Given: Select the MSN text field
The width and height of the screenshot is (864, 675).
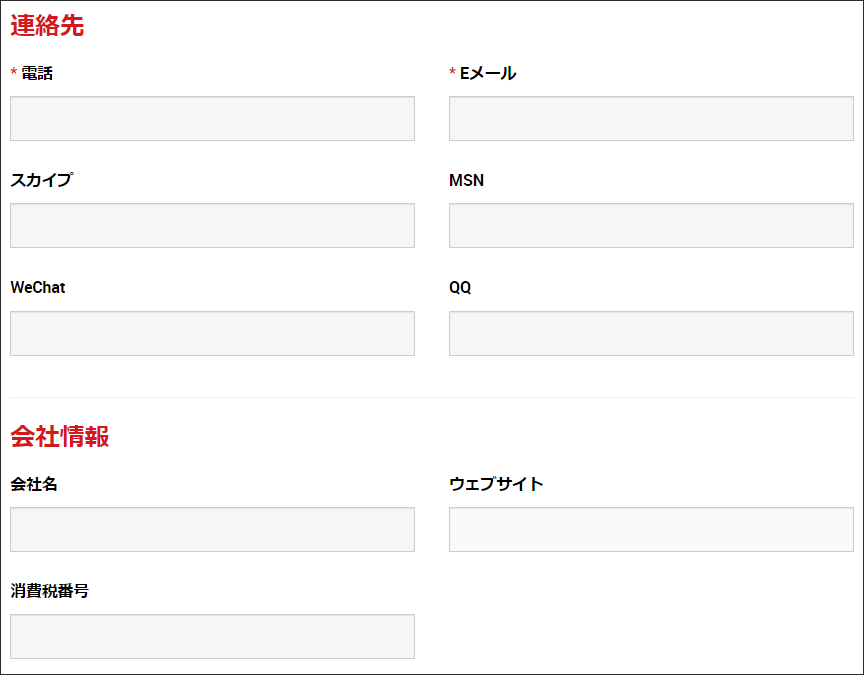Looking at the screenshot, I should pyautogui.click(x=651, y=226).
